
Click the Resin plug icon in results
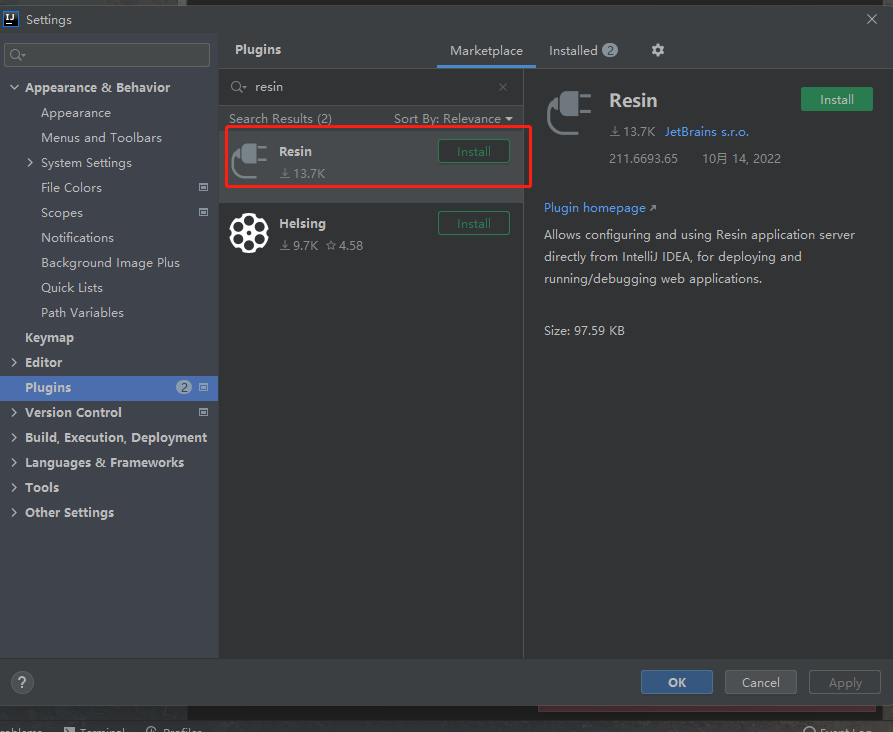pyautogui.click(x=249, y=160)
